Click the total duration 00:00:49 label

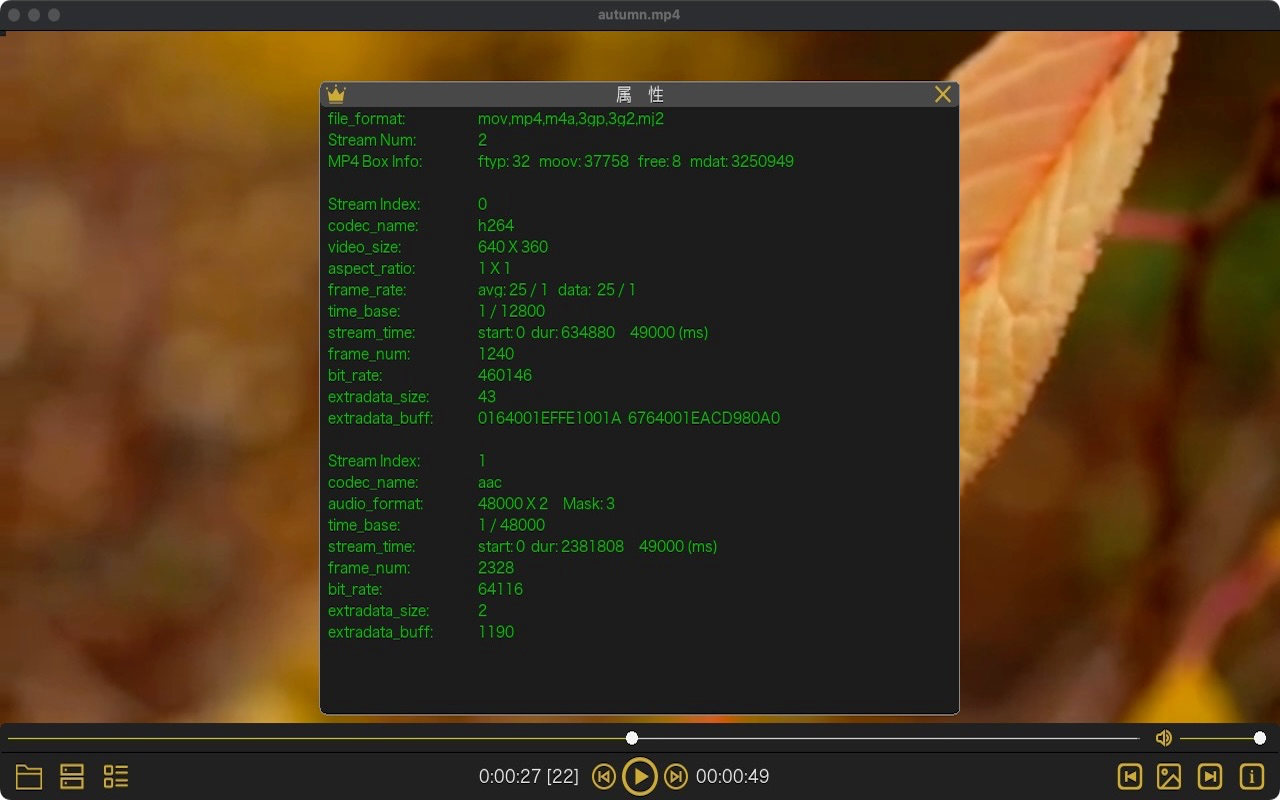732,776
